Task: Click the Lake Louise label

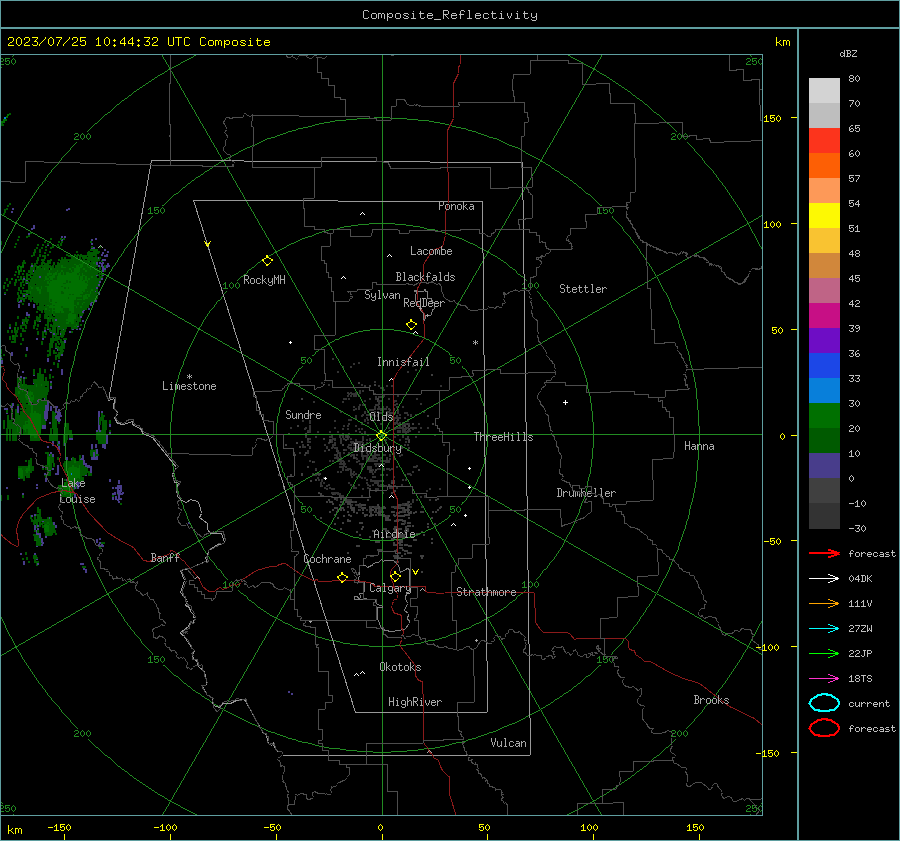Action: point(77,491)
